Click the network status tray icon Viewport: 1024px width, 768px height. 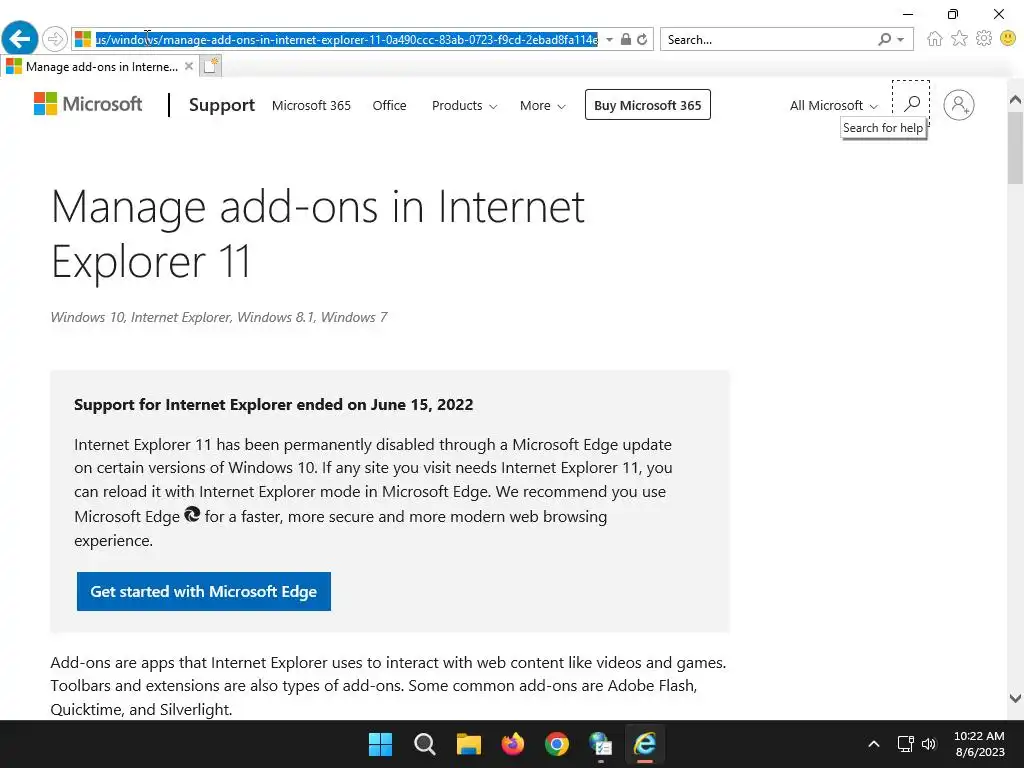coord(905,744)
